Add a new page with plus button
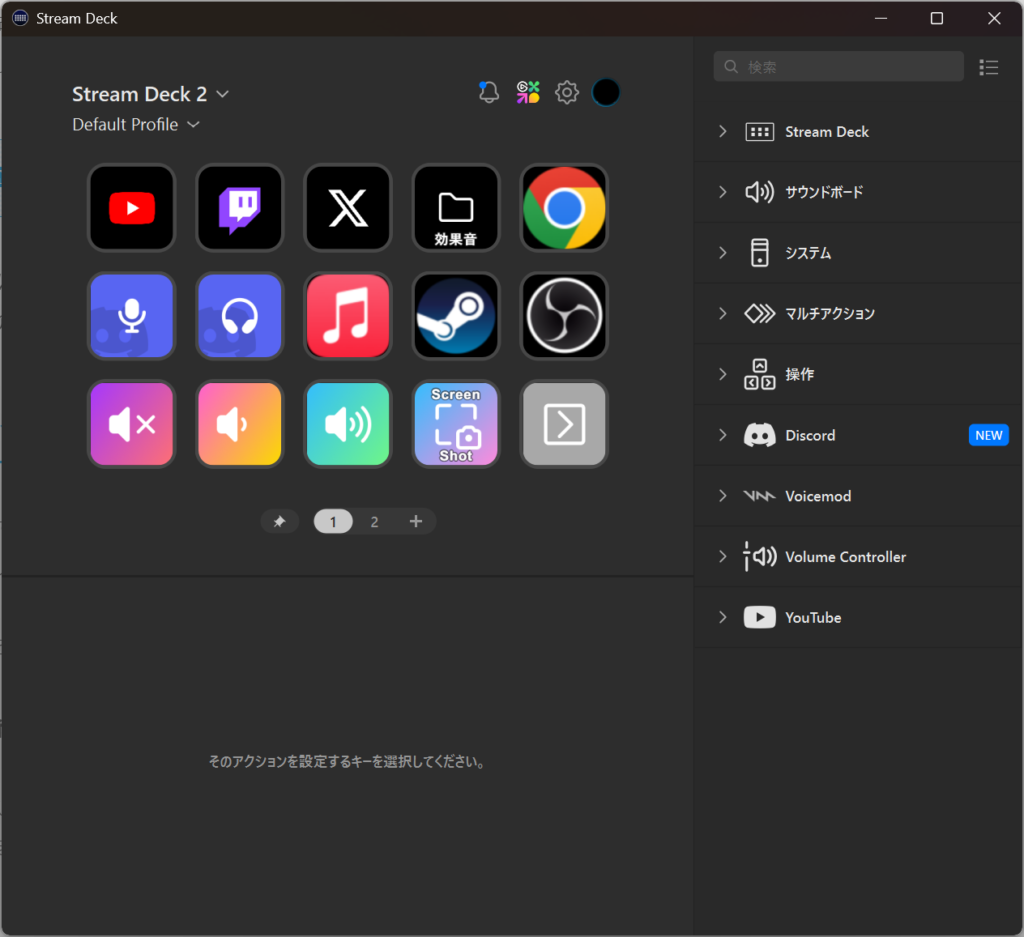This screenshot has width=1024, height=937. (x=416, y=522)
